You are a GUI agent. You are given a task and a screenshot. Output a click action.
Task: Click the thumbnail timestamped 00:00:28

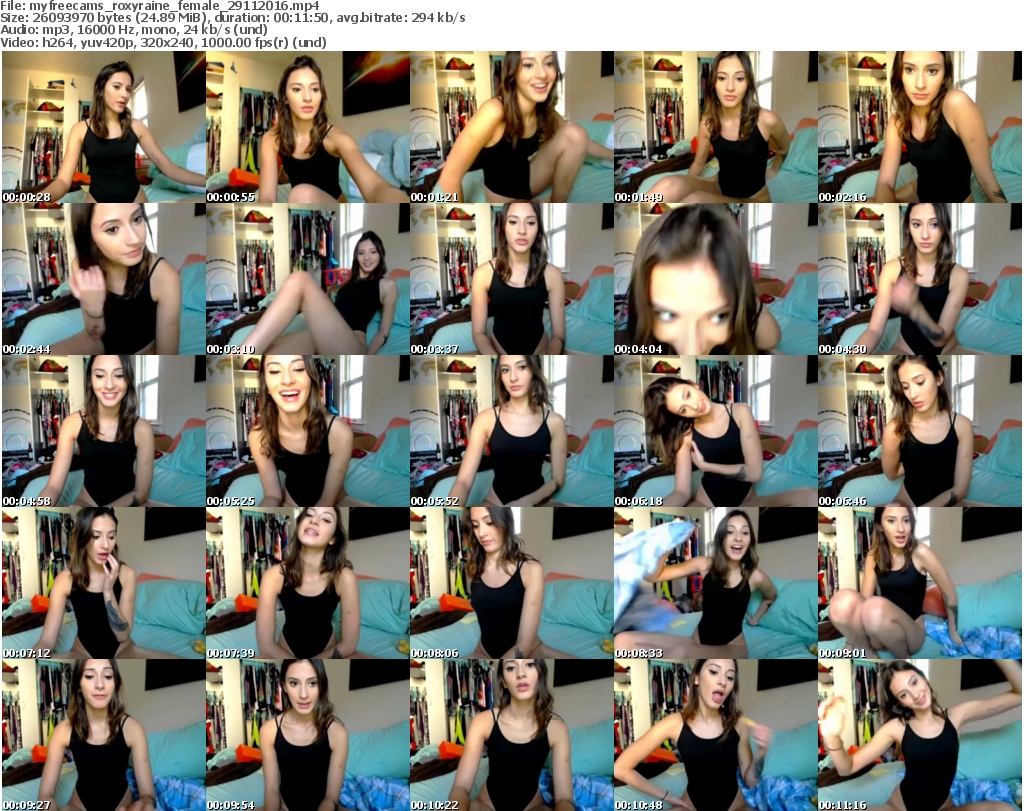coord(103,127)
